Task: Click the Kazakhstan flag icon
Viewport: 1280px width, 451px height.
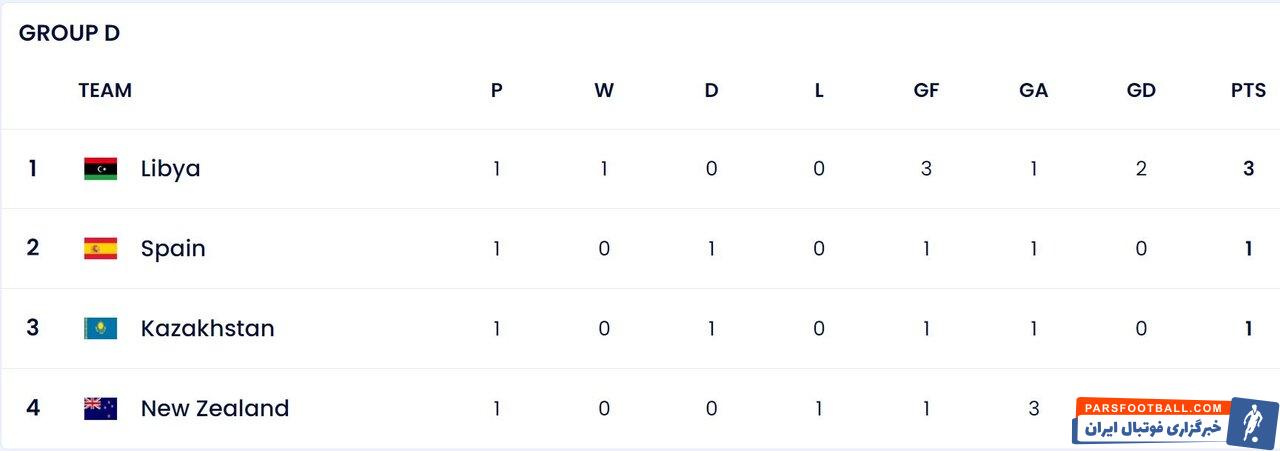Action: point(100,329)
